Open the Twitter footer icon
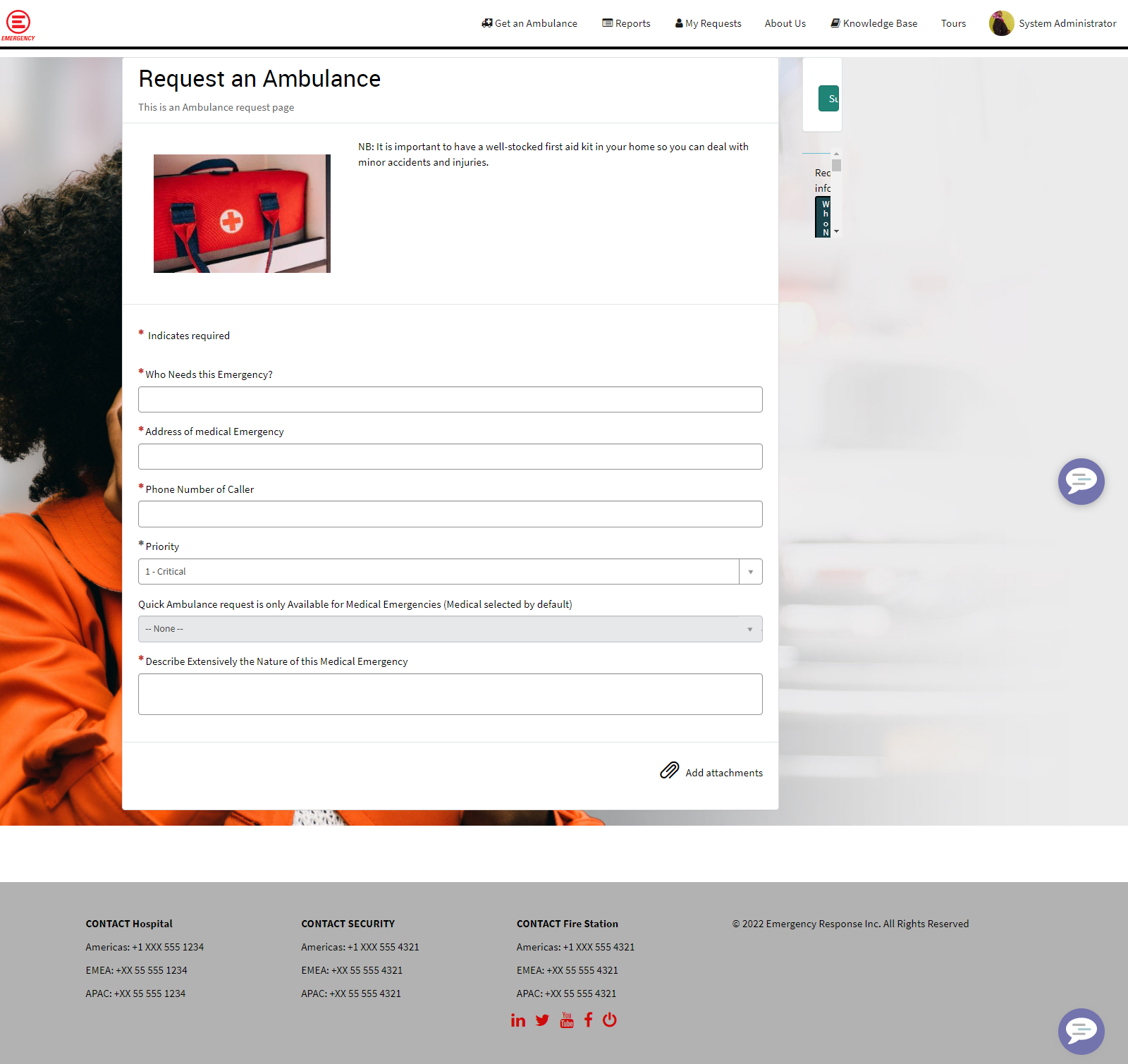Screen dimensions: 1128x1064 click(x=542, y=1020)
